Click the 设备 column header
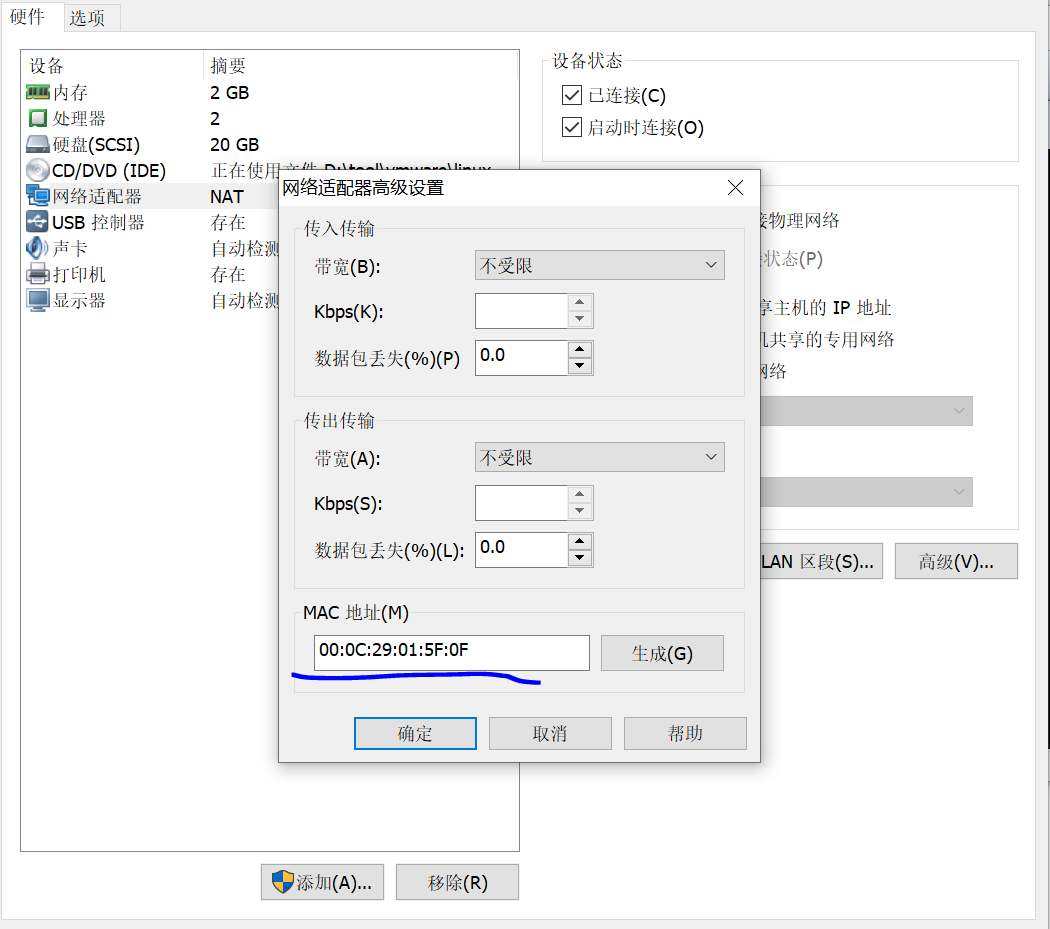 tap(112, 66)
